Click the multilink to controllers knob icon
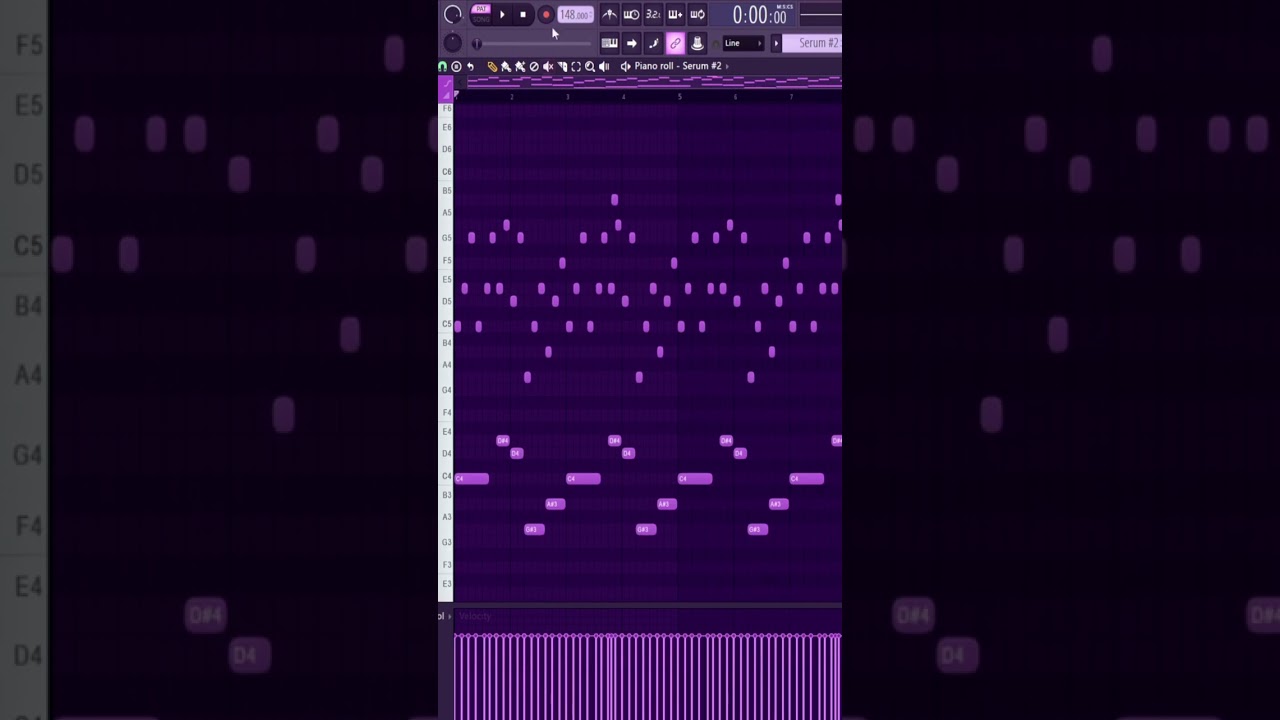This screenshot has height=720, width=1280. point(697,43)
